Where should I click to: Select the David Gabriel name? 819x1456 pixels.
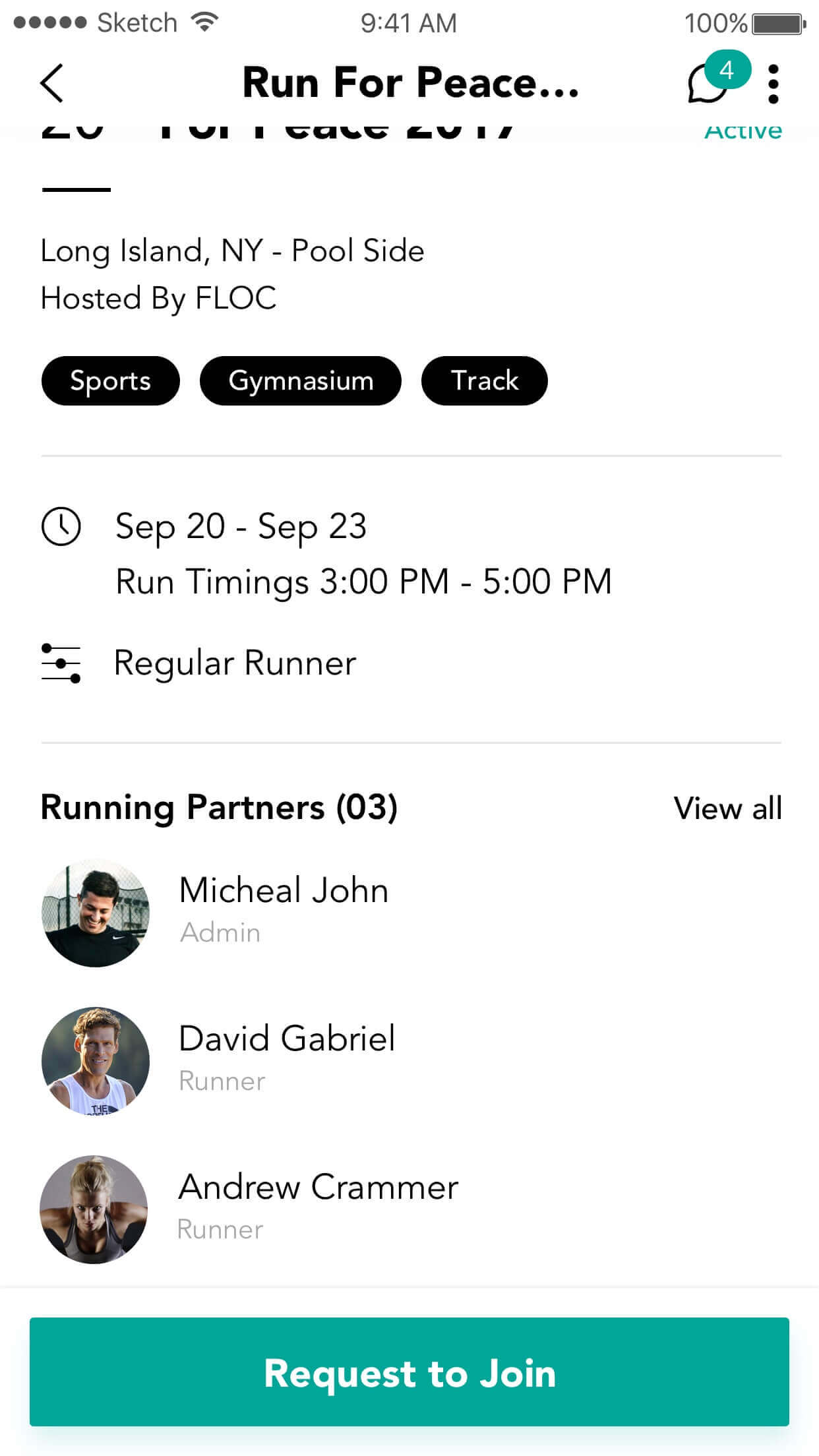click(x=287, y=1038)
